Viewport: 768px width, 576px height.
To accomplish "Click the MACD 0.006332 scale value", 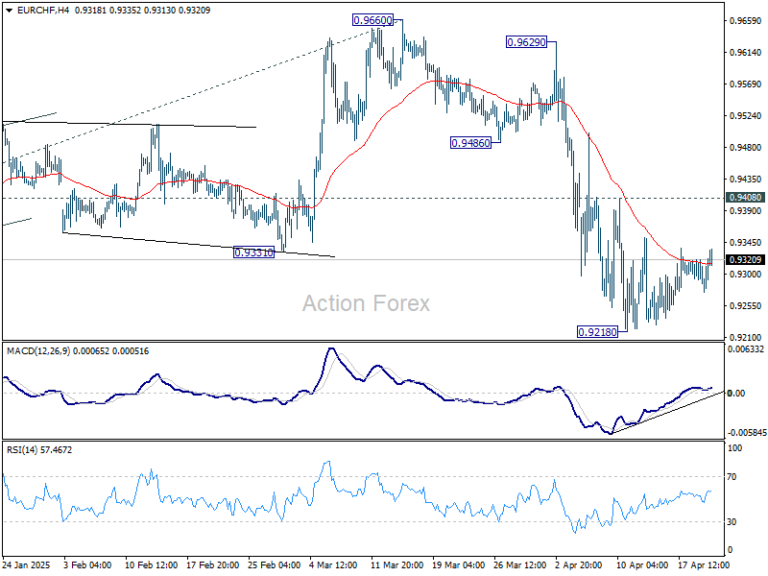I will click(746, 349).
